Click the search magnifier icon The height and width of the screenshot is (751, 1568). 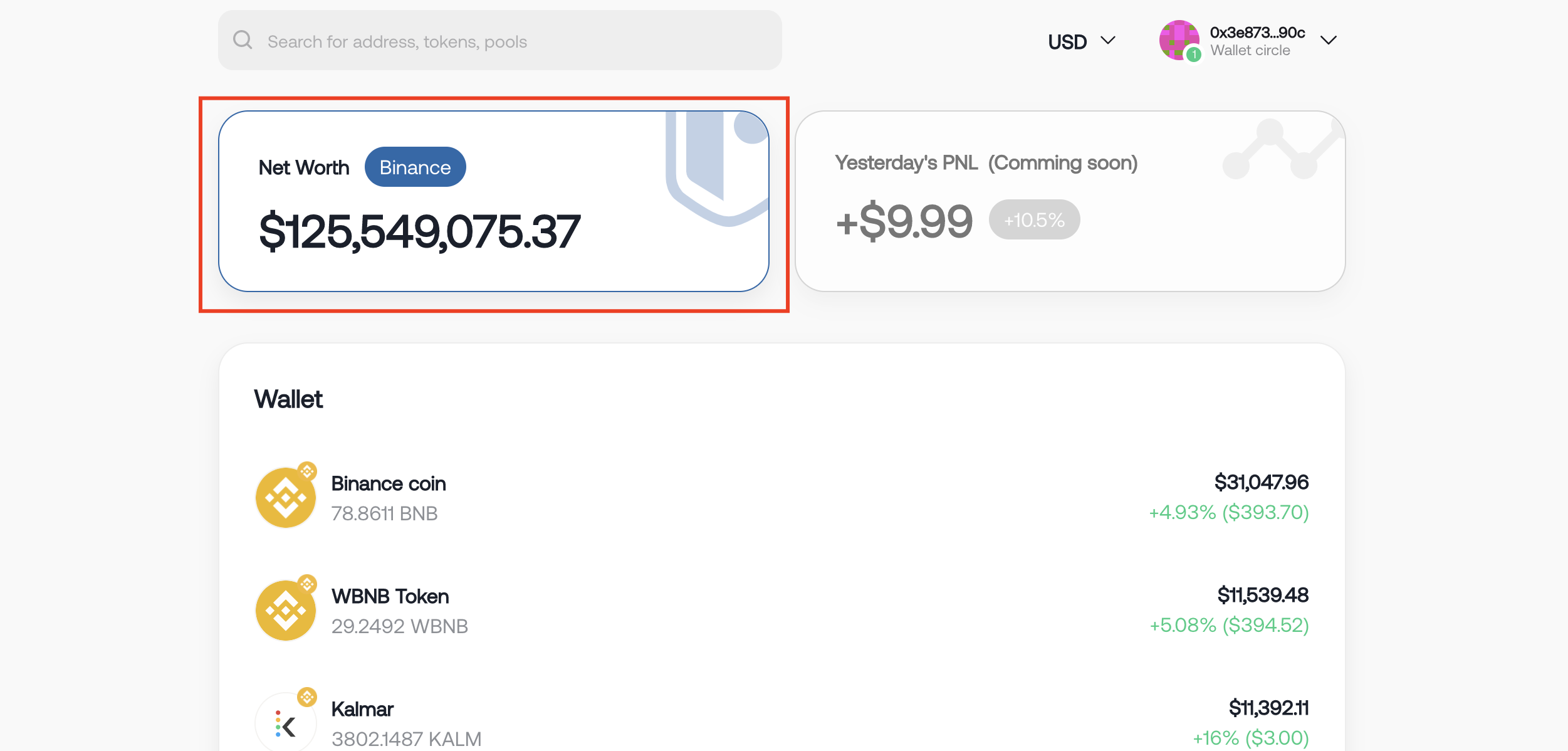(x=243, y=40)
